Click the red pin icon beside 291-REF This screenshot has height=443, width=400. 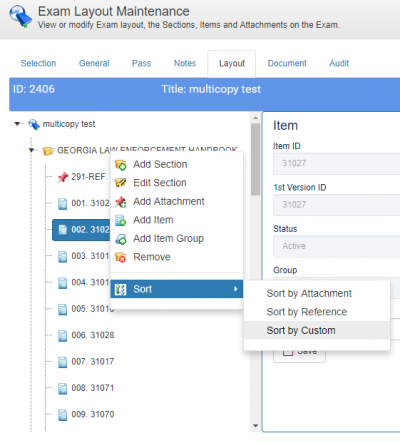click(x=63, y=177)
